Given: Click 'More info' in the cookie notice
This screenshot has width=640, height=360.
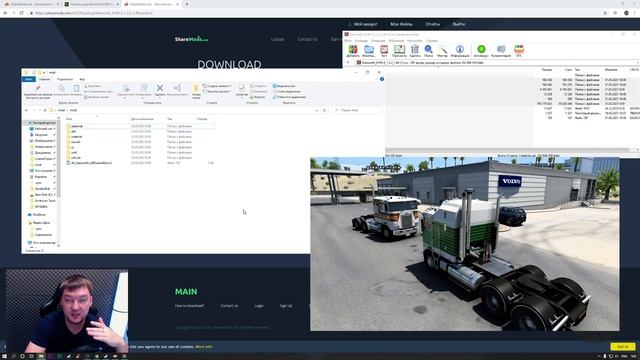Looking at the screenshot, I should (x=204, y=347).
